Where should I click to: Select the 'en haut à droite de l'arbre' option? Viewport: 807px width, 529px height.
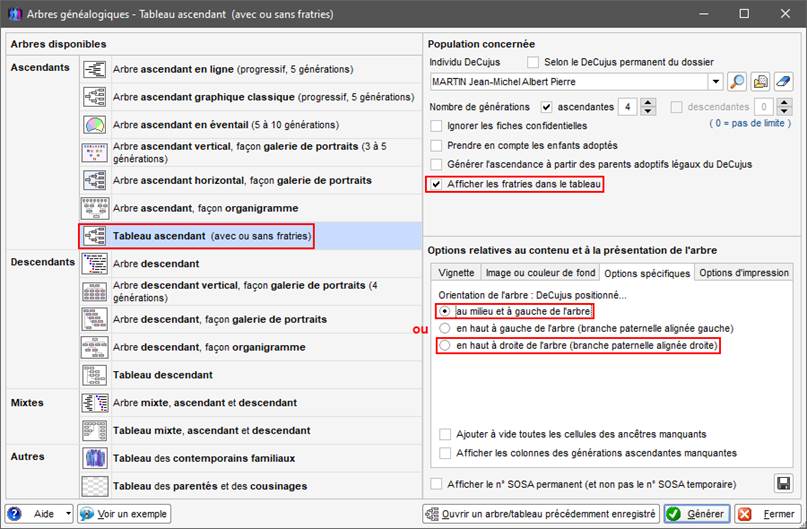click(445, 345)
